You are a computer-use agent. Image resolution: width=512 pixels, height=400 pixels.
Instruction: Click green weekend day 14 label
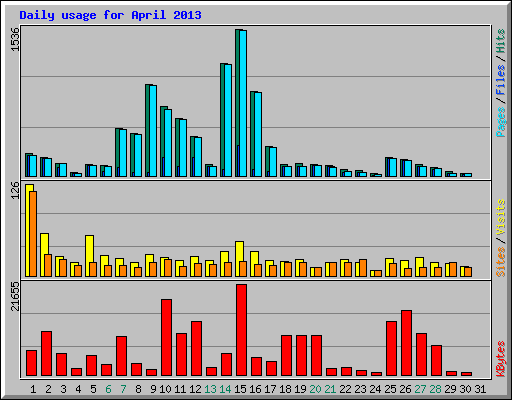point(225,389)
